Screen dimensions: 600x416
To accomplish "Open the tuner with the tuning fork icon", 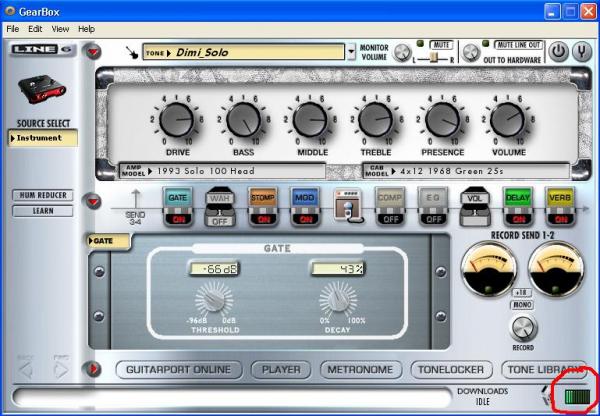I will pyautogui.click(x=582, y=52).
